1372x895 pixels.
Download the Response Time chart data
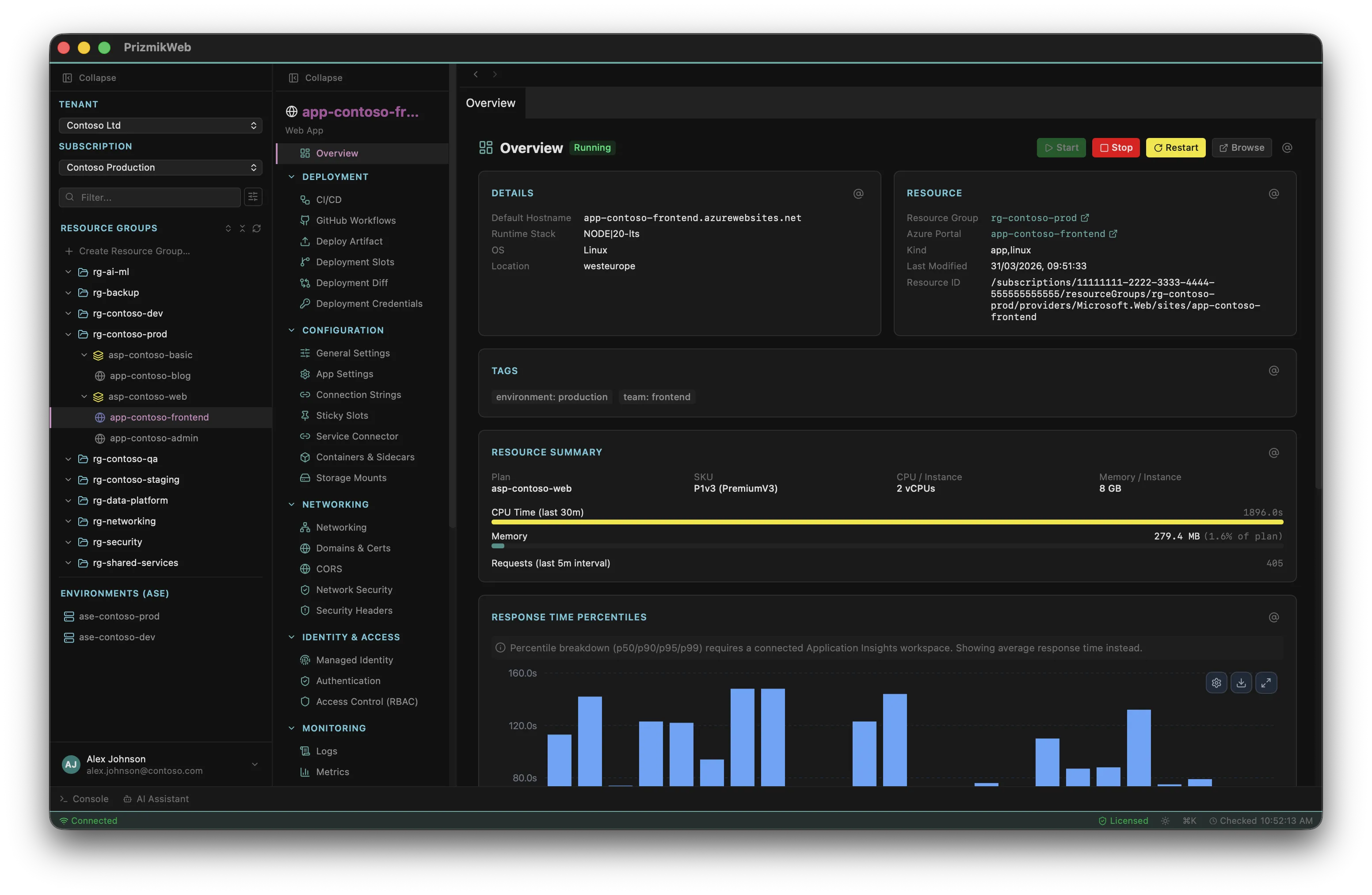(x=1242, y=683)
